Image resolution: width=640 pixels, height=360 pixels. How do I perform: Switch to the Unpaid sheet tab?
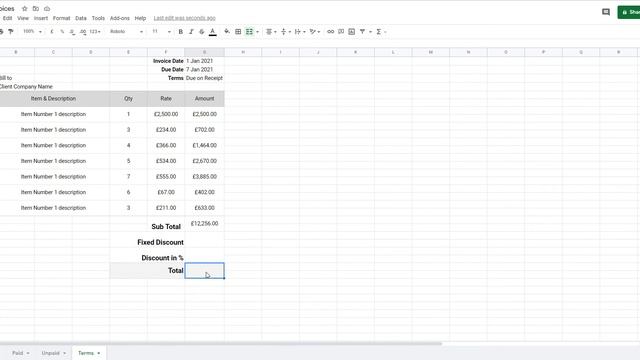point(51,353)
